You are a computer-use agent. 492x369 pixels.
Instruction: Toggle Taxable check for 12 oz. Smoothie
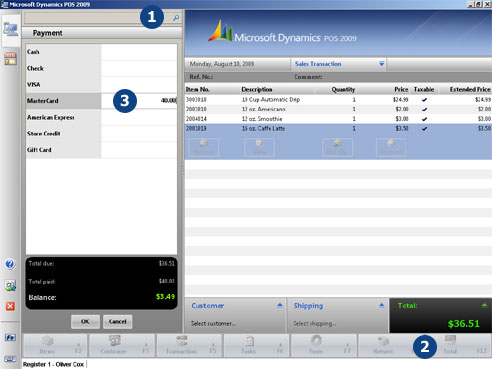(424, 119)
